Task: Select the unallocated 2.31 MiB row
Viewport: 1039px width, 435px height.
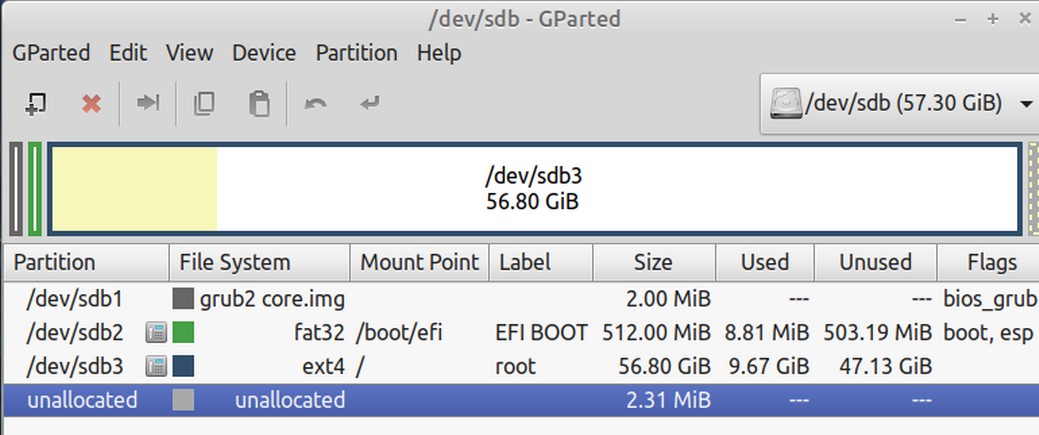Action: pos(520,400)
